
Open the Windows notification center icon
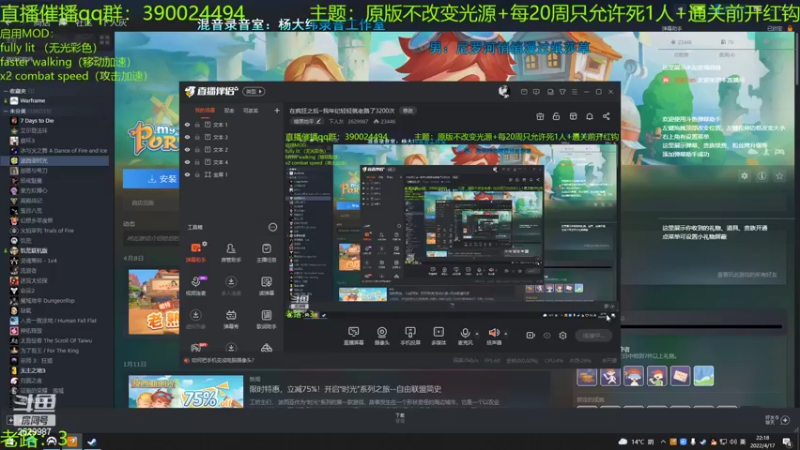click(787, 442)
